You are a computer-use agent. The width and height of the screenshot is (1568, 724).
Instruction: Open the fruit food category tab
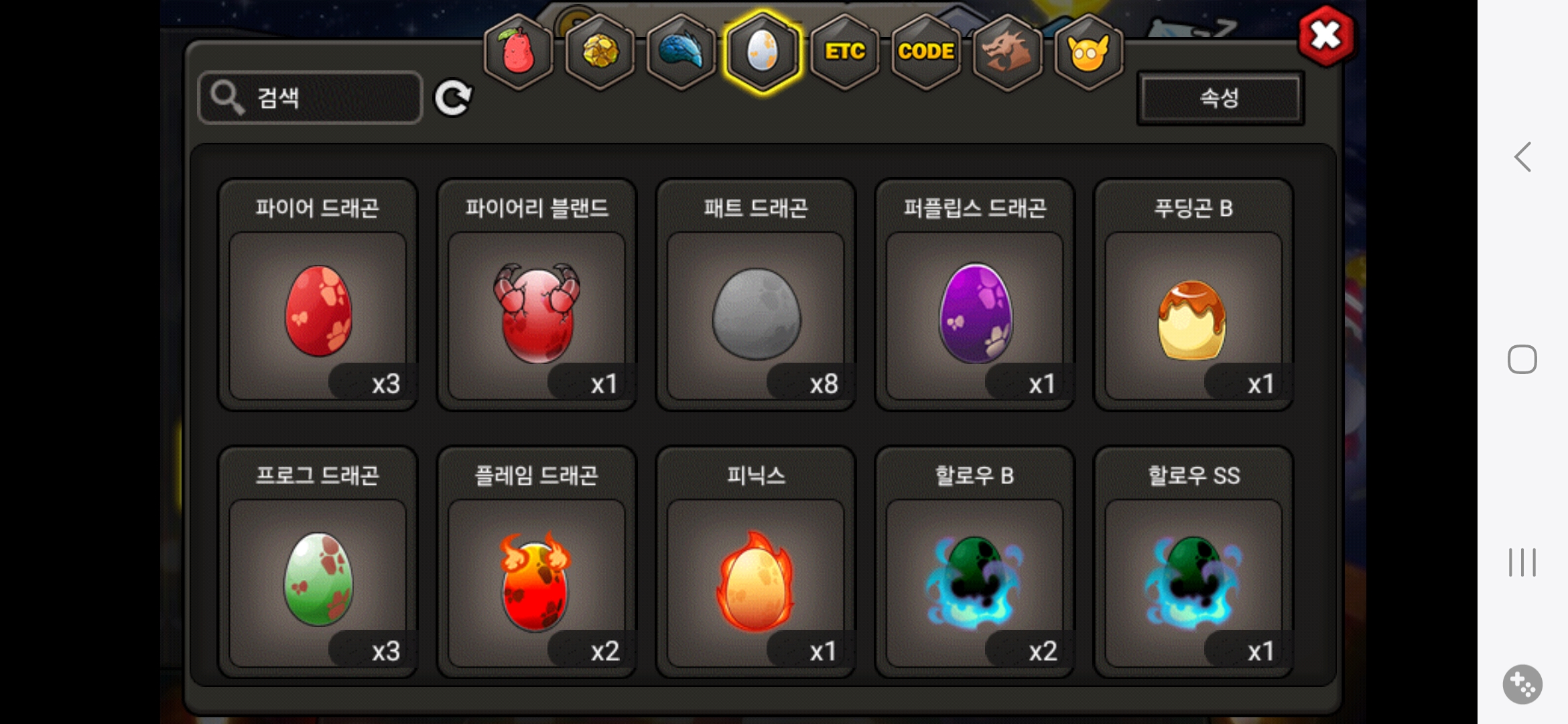pyautogui.click(x=518, y=52)
